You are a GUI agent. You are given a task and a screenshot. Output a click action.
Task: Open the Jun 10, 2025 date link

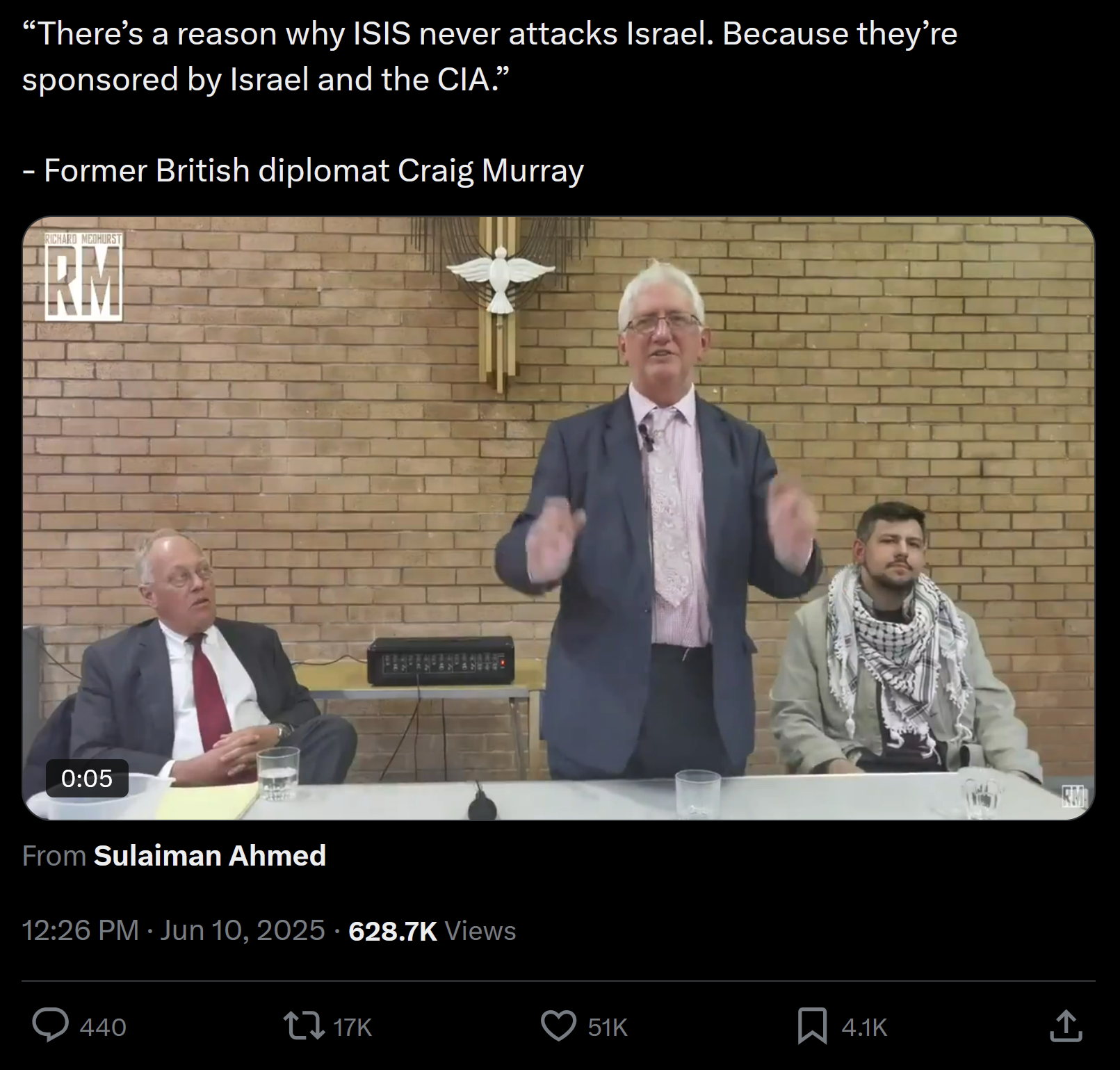click(x=243, y=930)
